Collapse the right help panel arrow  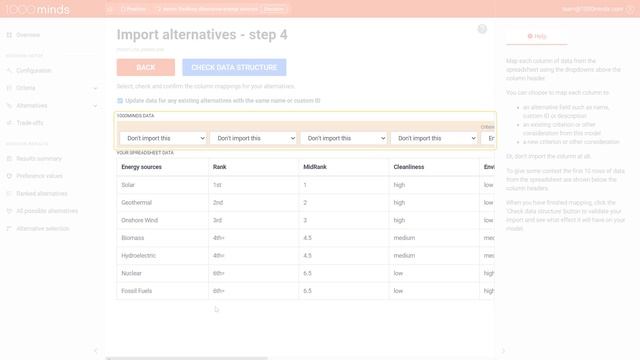pos(503,351)
